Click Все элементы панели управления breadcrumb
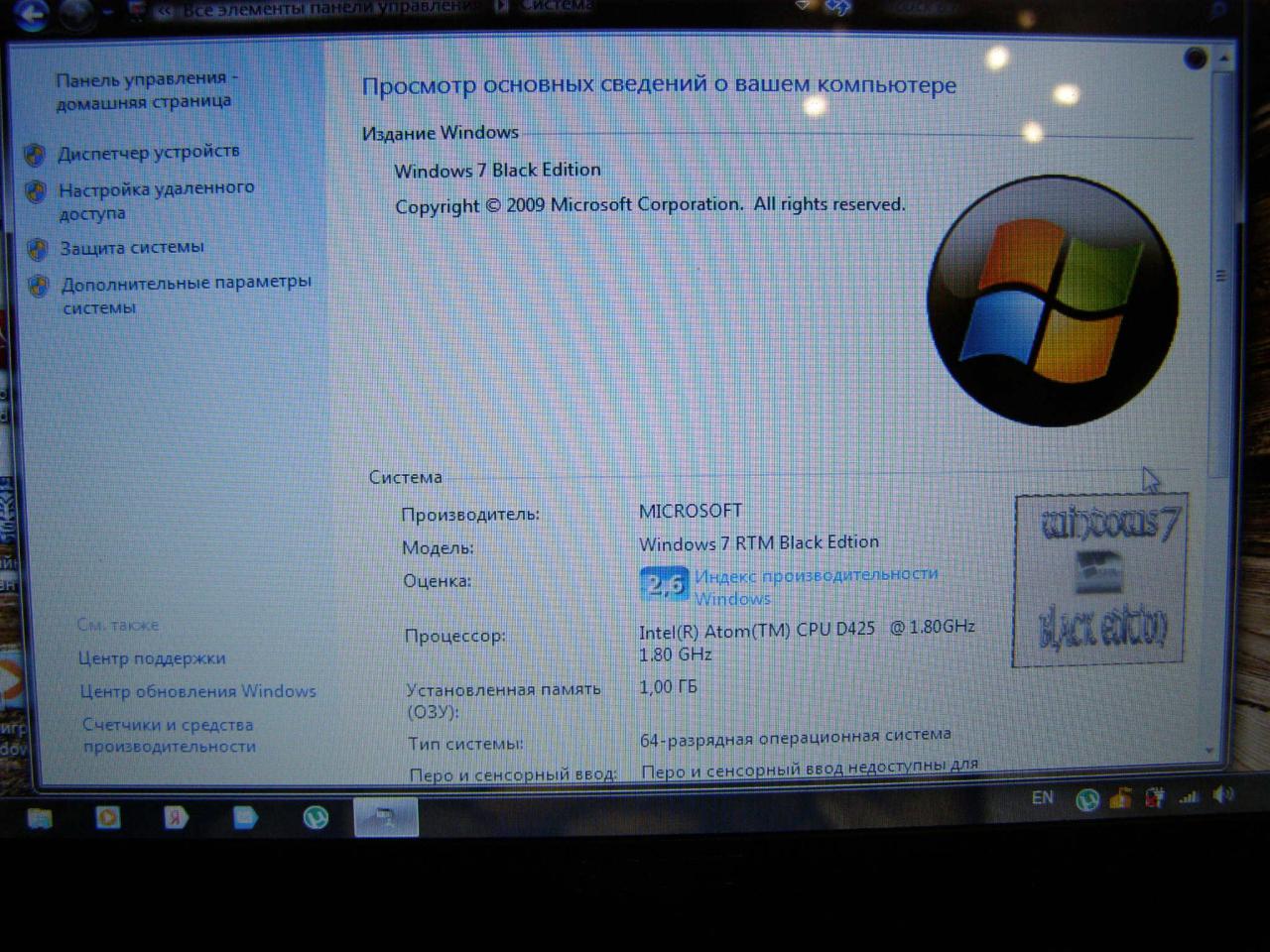Image resolution: width=1270 pixels, height=952 pixels. [x=330, y=9]
